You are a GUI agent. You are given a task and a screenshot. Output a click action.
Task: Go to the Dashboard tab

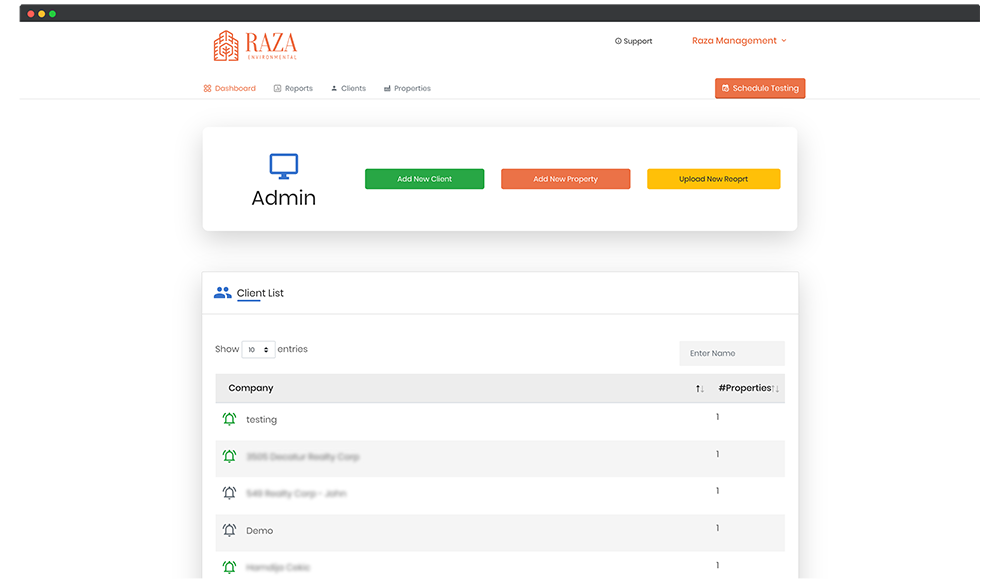pyautogui.click(x=230, y=88)
